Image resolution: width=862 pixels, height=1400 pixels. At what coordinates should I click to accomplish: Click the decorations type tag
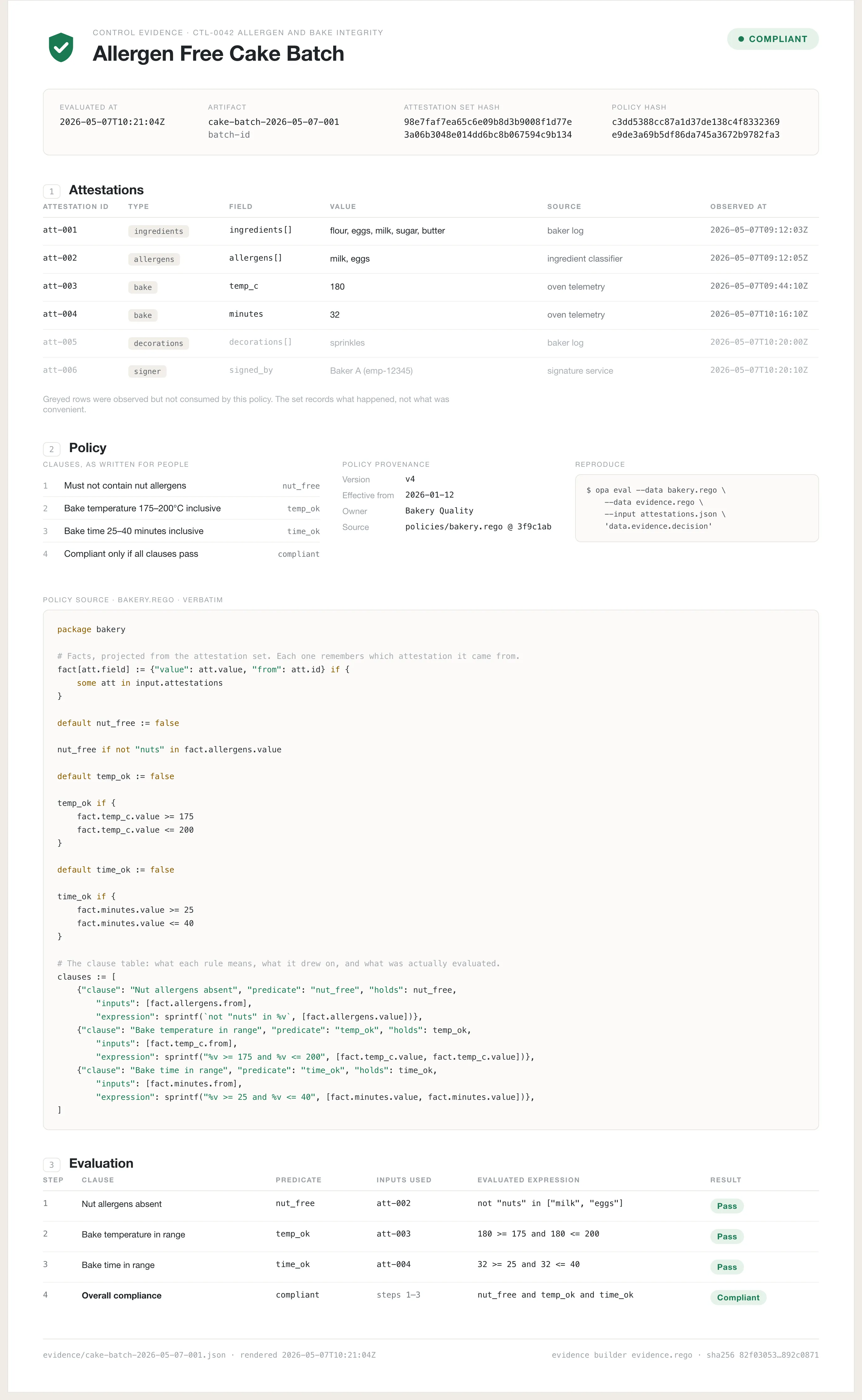coord(159,343)
